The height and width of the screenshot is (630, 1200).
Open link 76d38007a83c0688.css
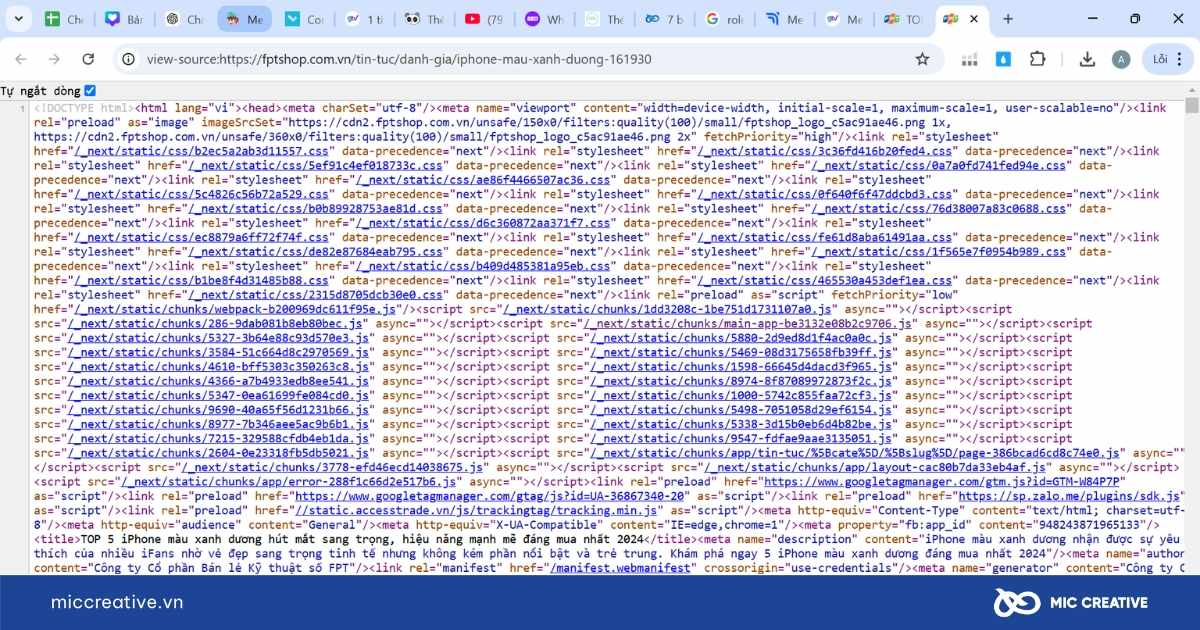[939, 209]
